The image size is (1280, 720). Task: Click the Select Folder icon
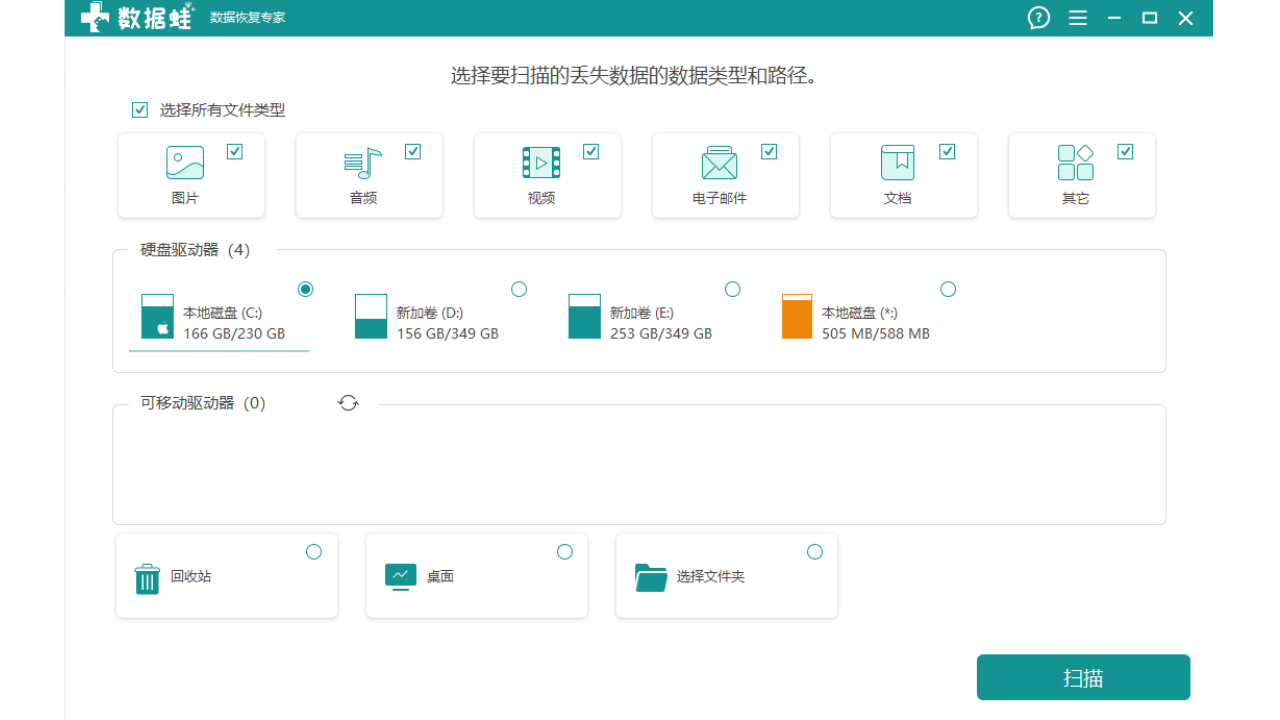tap(651, 577)
